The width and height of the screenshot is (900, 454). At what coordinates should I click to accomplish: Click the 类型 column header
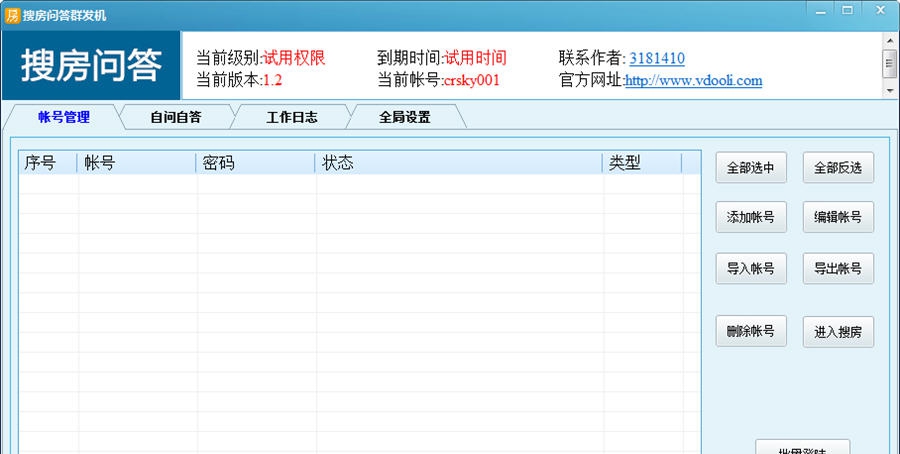[642, 163]
